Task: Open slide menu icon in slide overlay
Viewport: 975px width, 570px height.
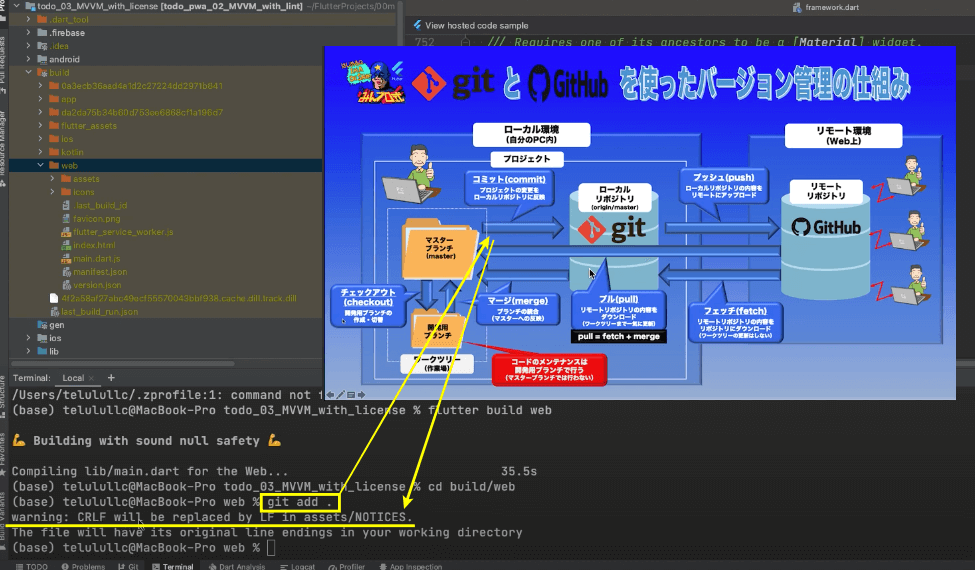Action: (x=351, y=395)
